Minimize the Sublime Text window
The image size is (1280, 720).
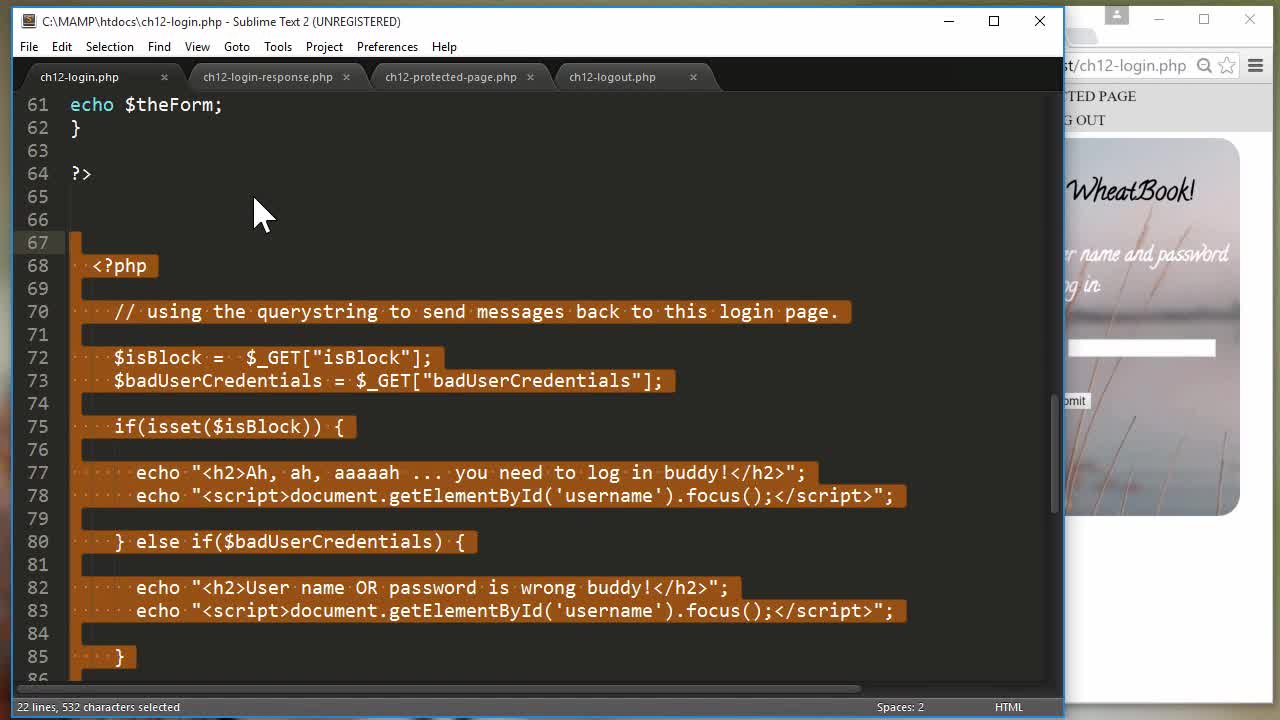pyautogui.click(x=949, y=21)
